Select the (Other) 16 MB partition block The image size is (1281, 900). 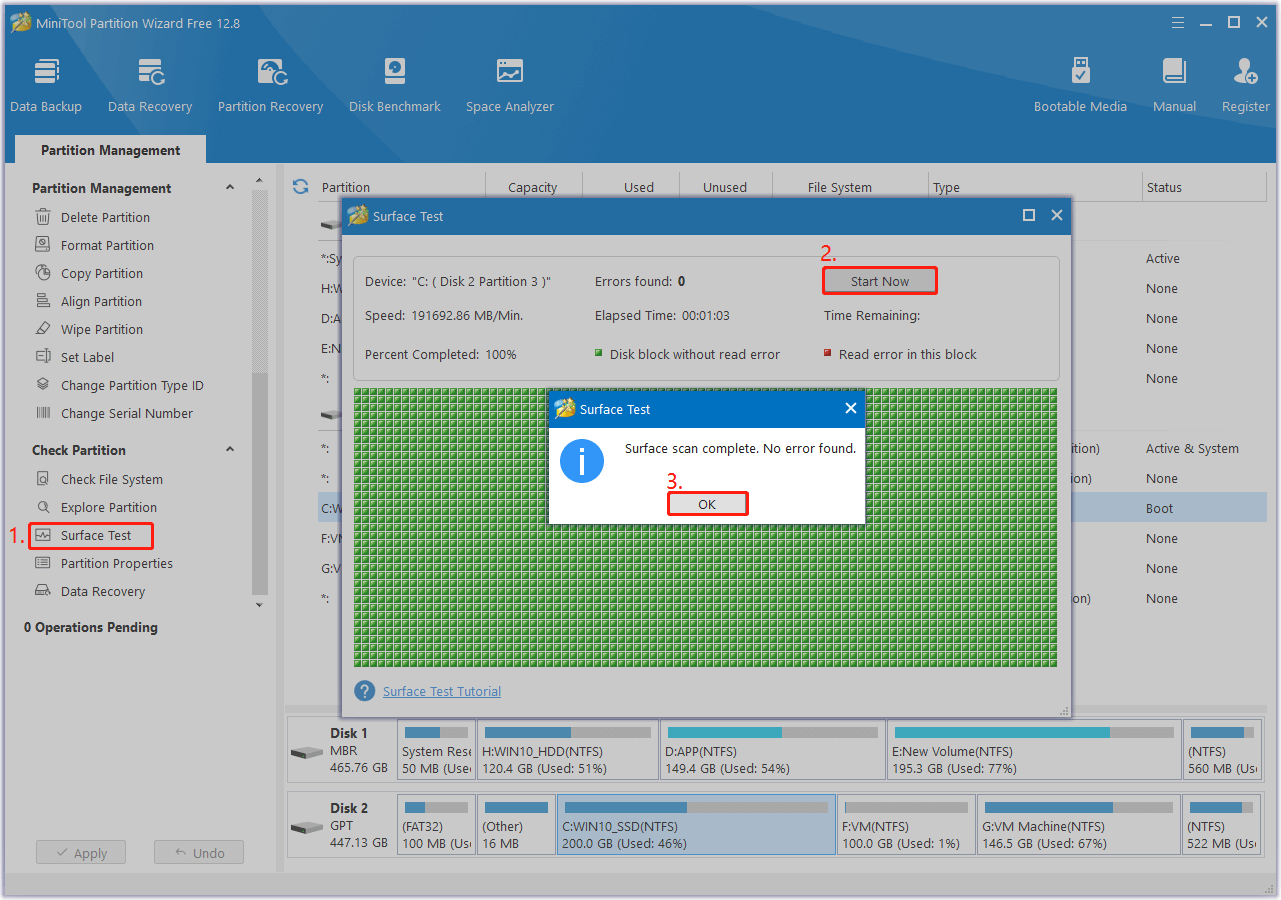tap(516, 824)
